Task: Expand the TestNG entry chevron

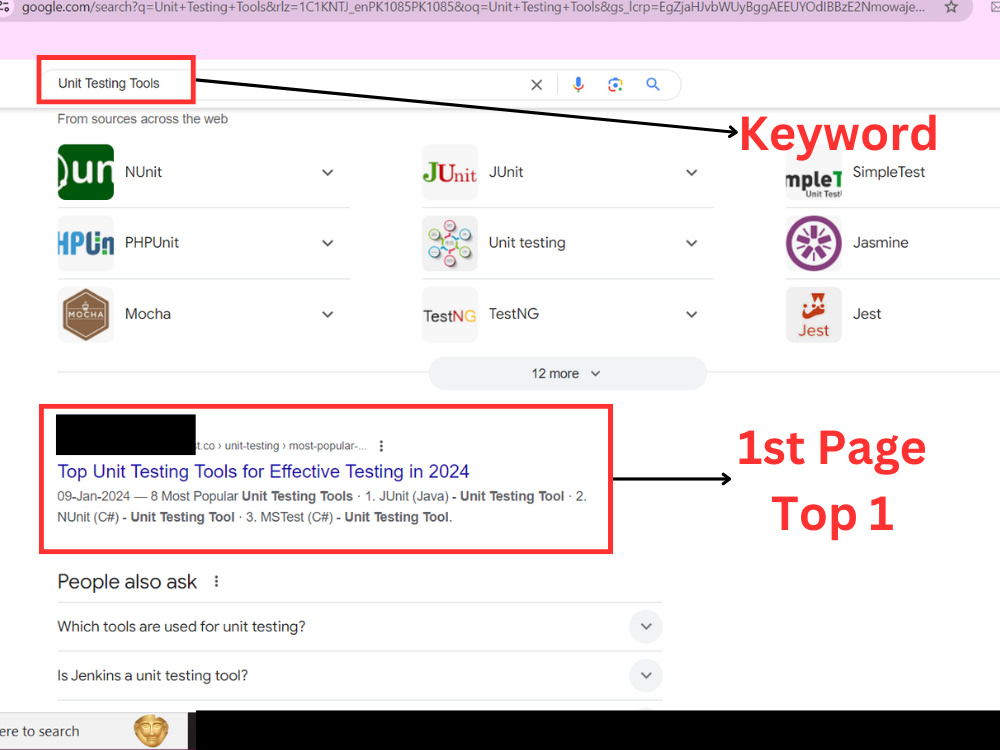Action: point(691,314)
